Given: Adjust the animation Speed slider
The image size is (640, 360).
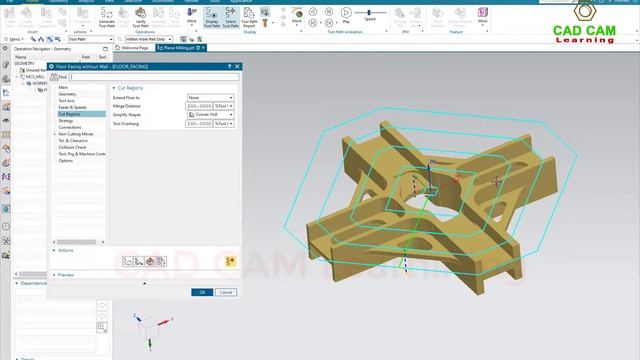Looking at the screenshot, I should [x=369, y=13].
